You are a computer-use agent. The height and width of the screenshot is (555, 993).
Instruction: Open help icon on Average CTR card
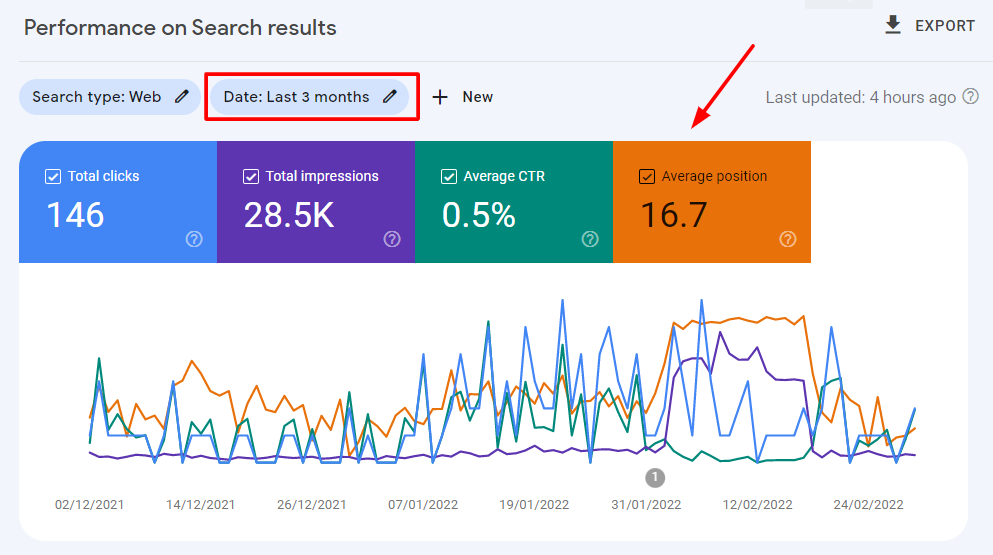tap(590, 239)
